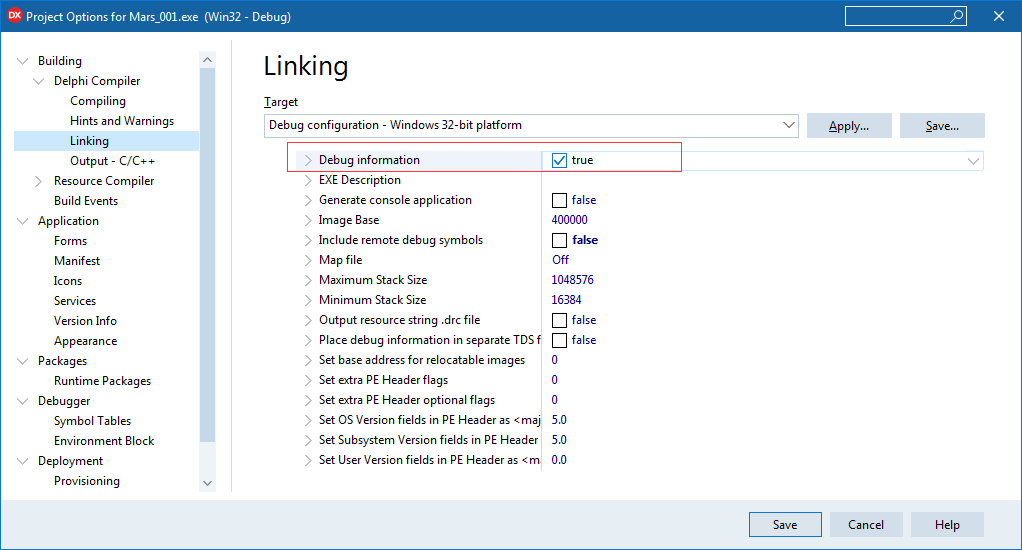This screenshot has width=1022, height=550.
Task: Select Output - C/C++ tree item
Action: [112, 161]
